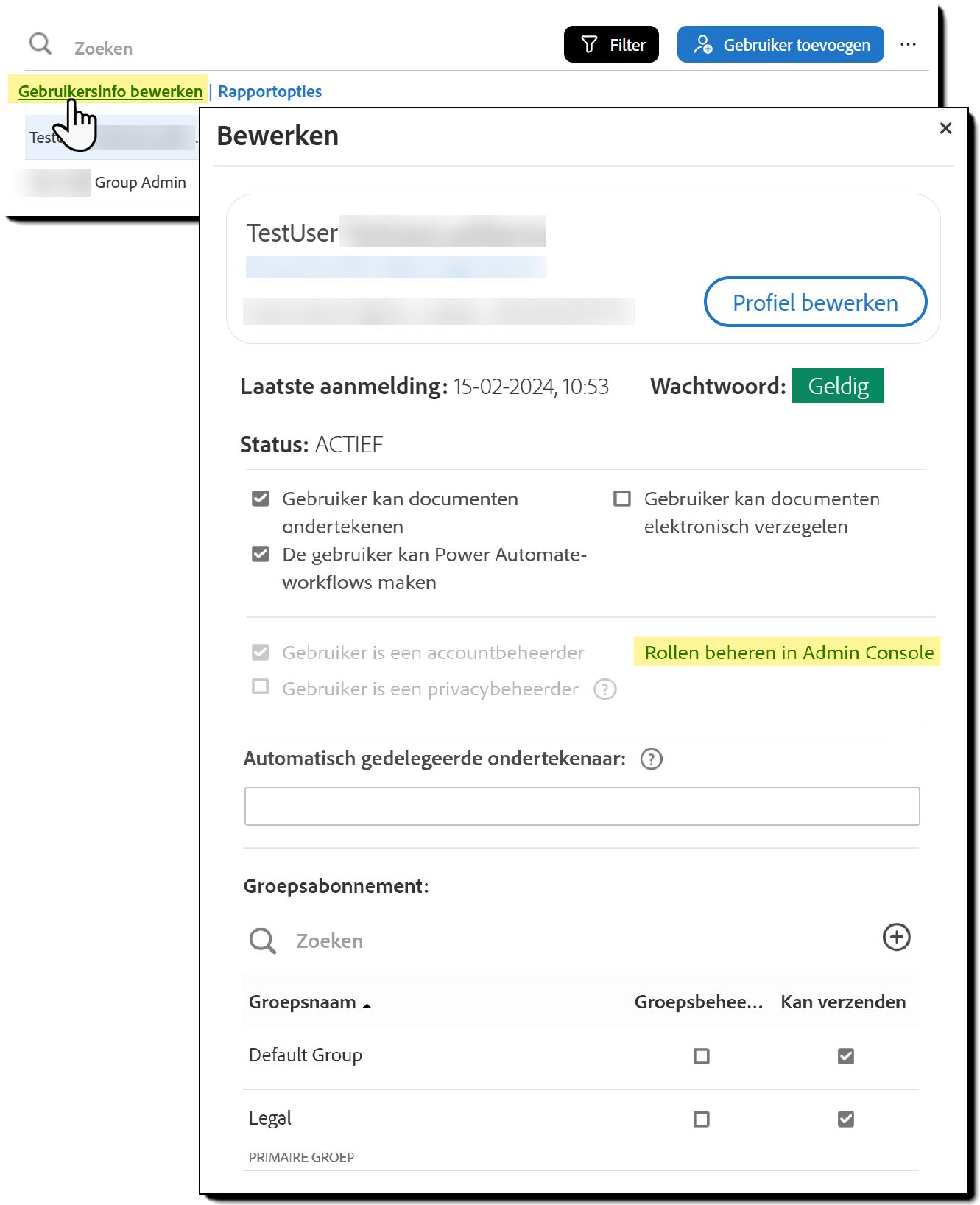Click the search magnifier icon at top

coord(40,43)
